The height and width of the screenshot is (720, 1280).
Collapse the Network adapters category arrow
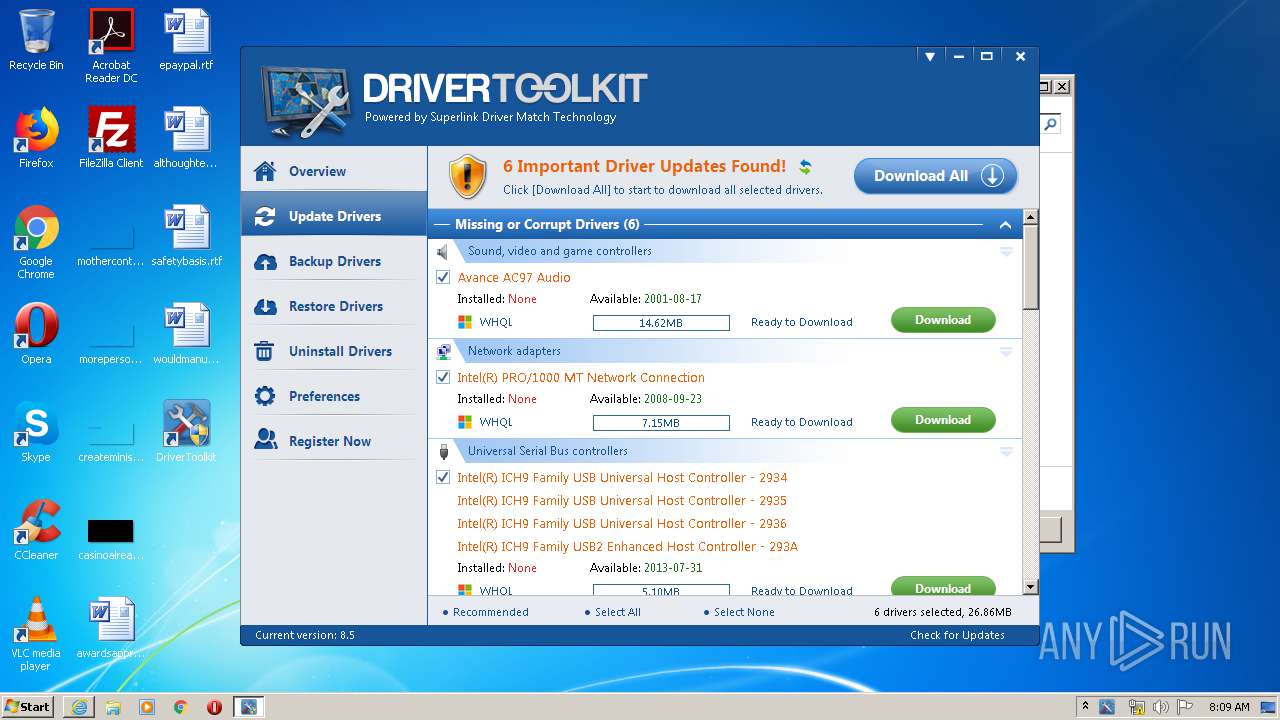[x=1006, y=352]
